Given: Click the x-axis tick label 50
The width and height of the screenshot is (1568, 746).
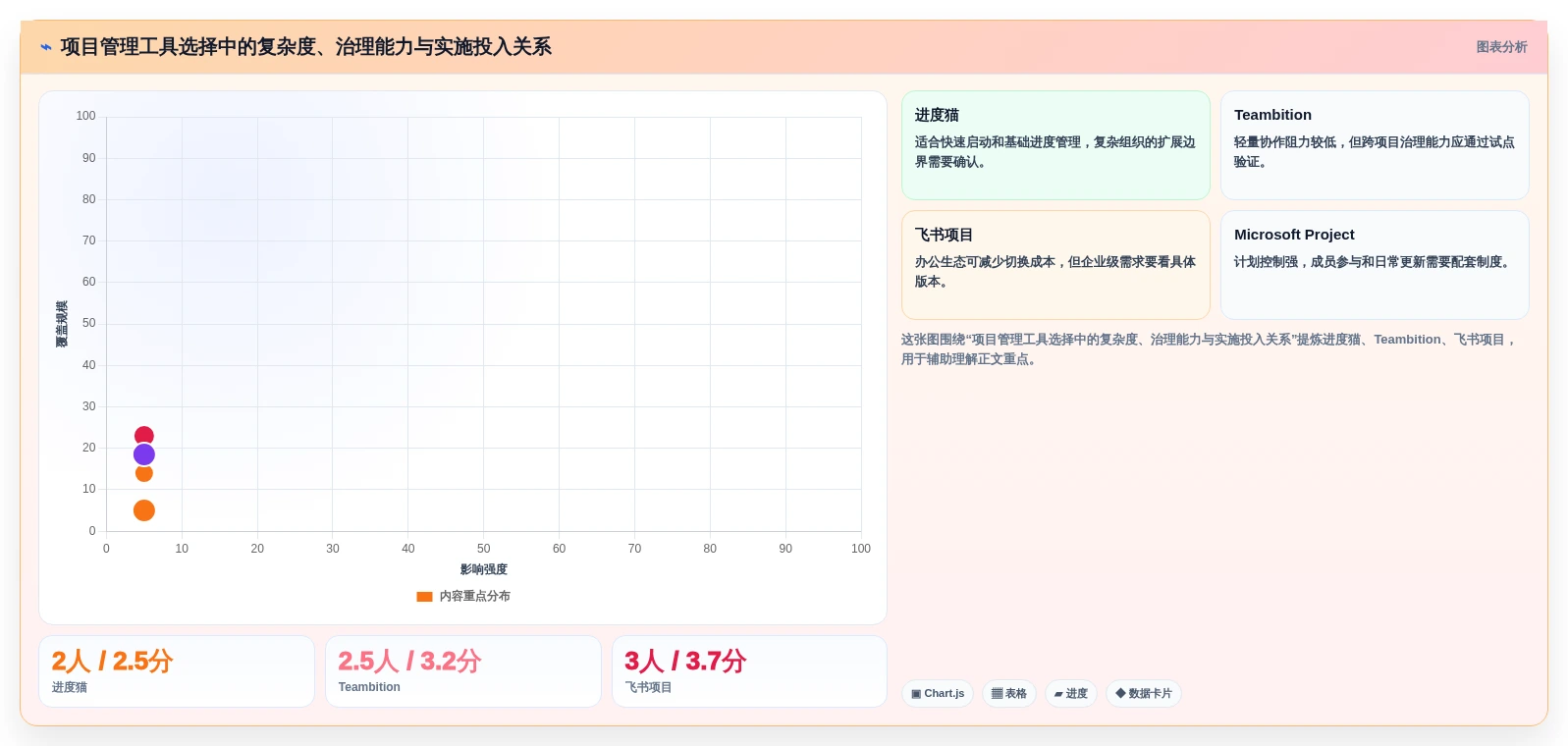Looking at the screenshot, I should tap(484, 549).
